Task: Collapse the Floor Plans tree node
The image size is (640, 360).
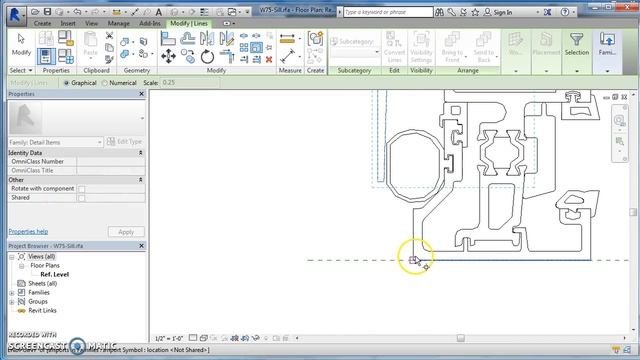Action: (21, 266)
